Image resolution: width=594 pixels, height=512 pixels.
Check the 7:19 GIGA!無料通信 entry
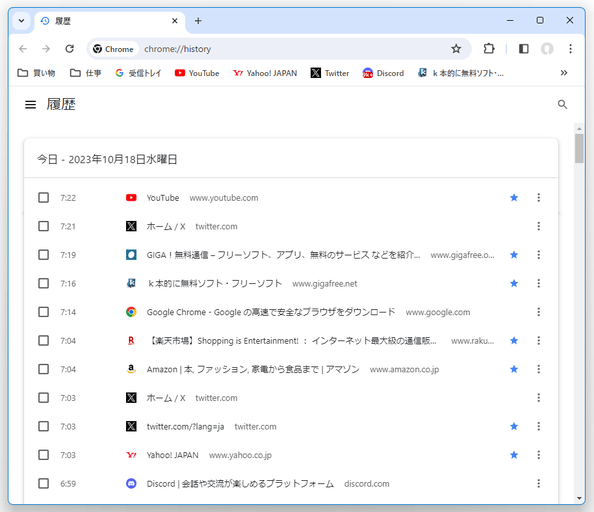[44, 255]
